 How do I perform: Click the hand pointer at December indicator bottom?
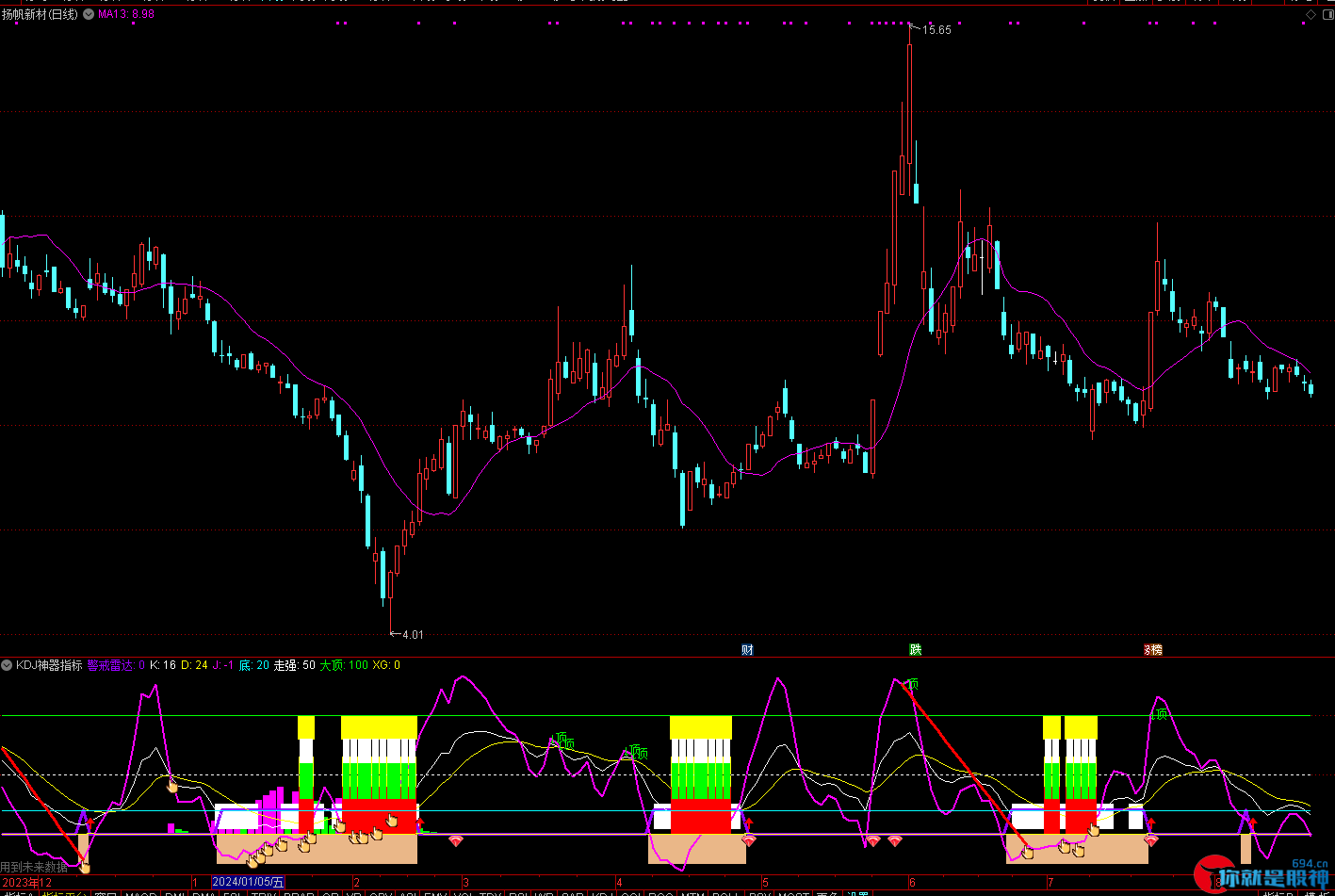point(85,867)
